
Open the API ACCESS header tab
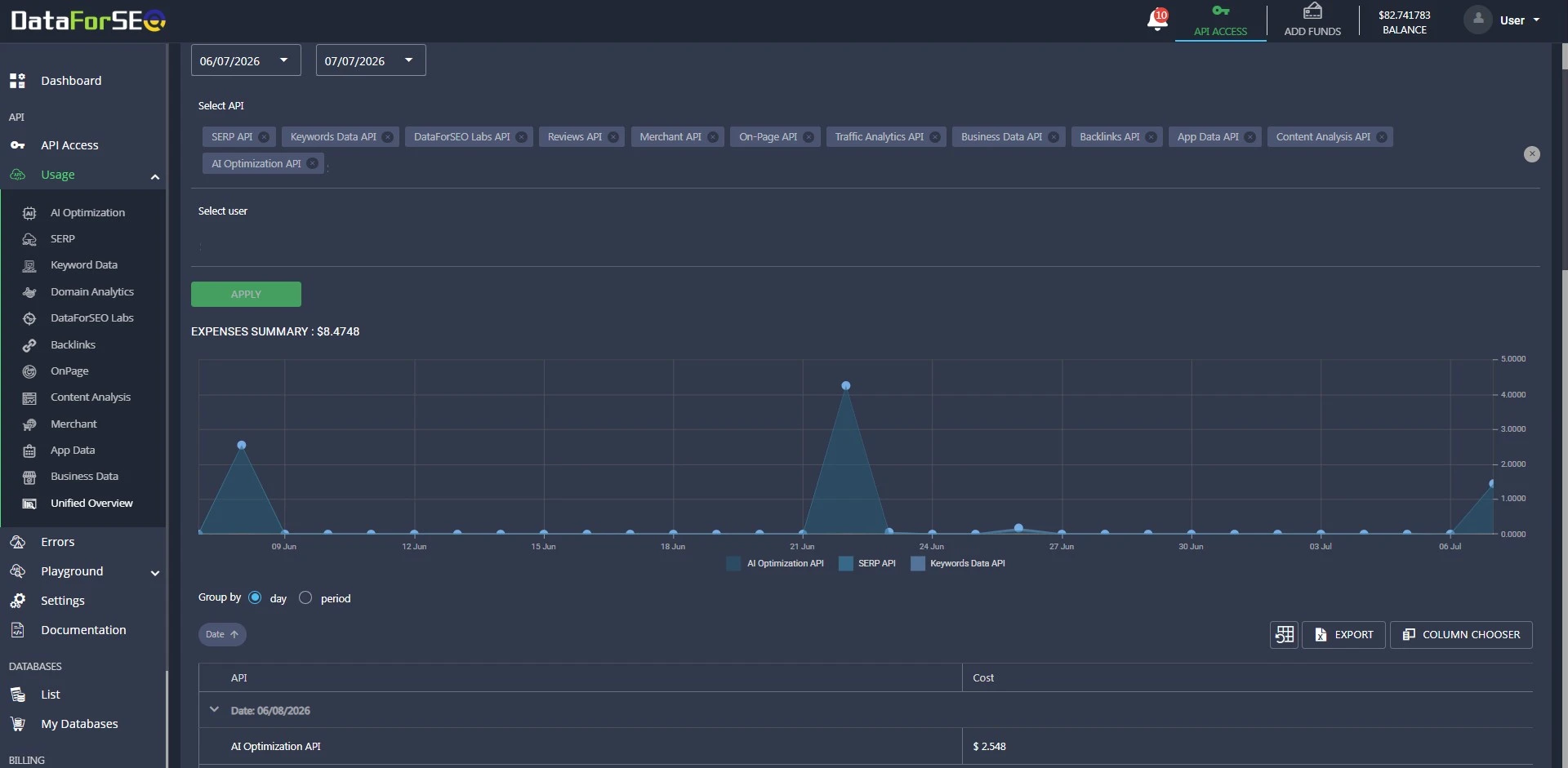coord(1220,21)
